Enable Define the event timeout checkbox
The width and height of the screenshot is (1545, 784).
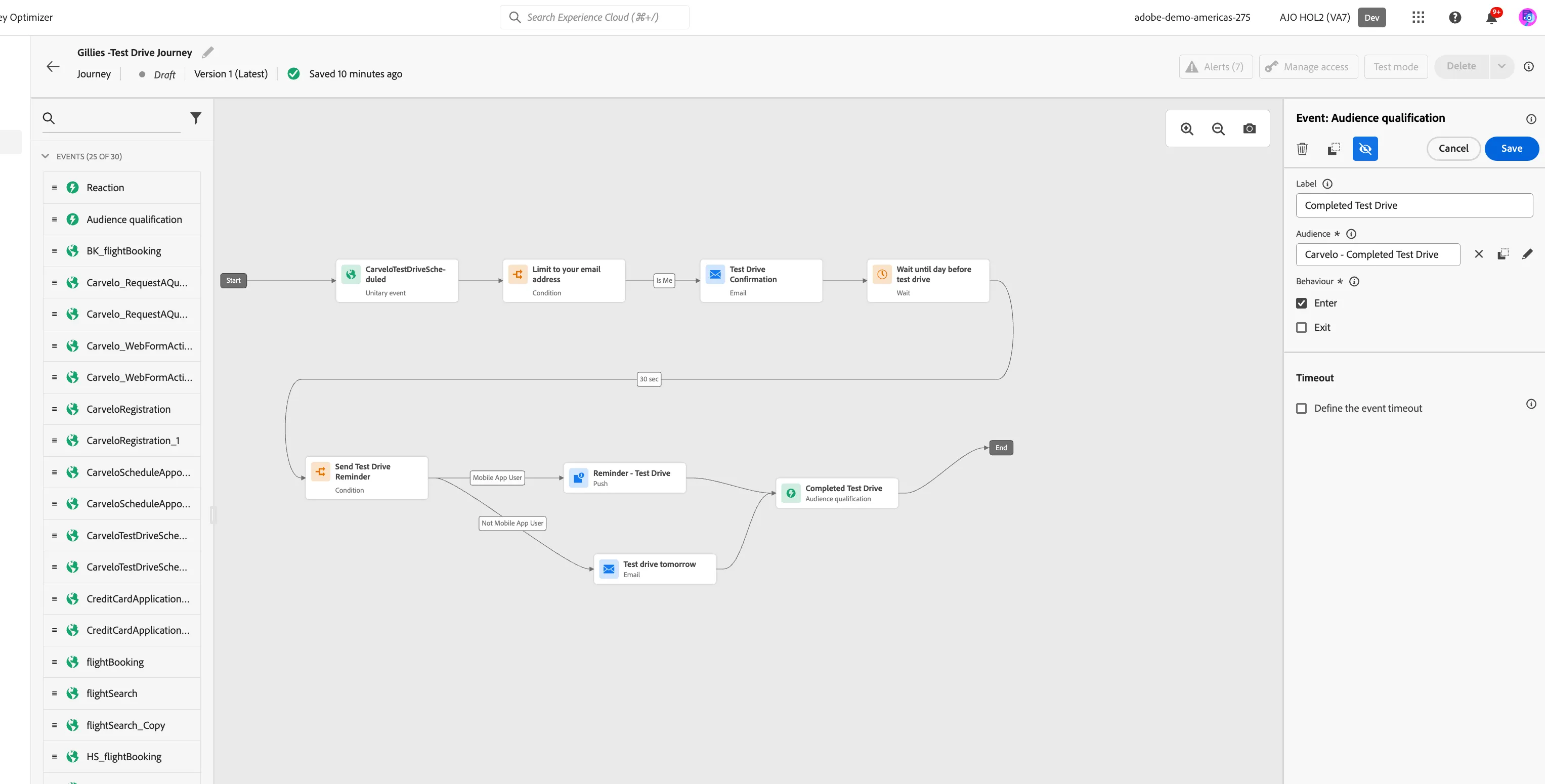[1301, 409]
